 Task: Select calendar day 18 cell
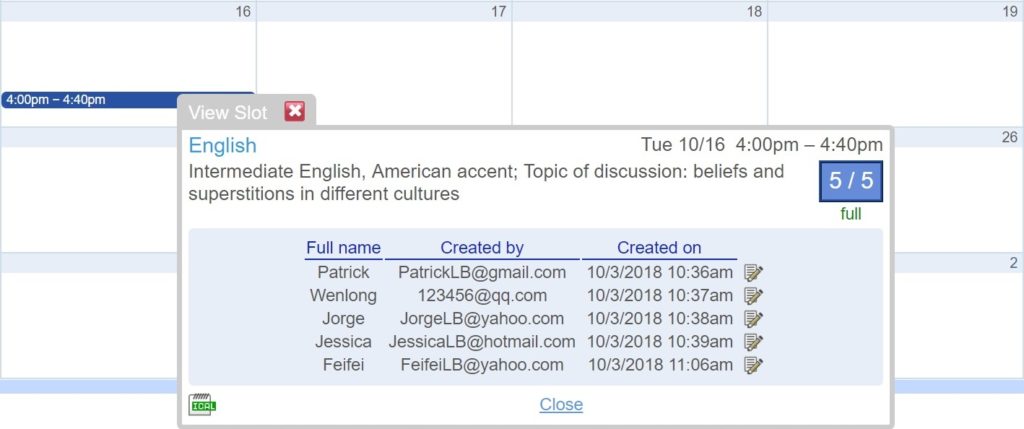[639, 64]
